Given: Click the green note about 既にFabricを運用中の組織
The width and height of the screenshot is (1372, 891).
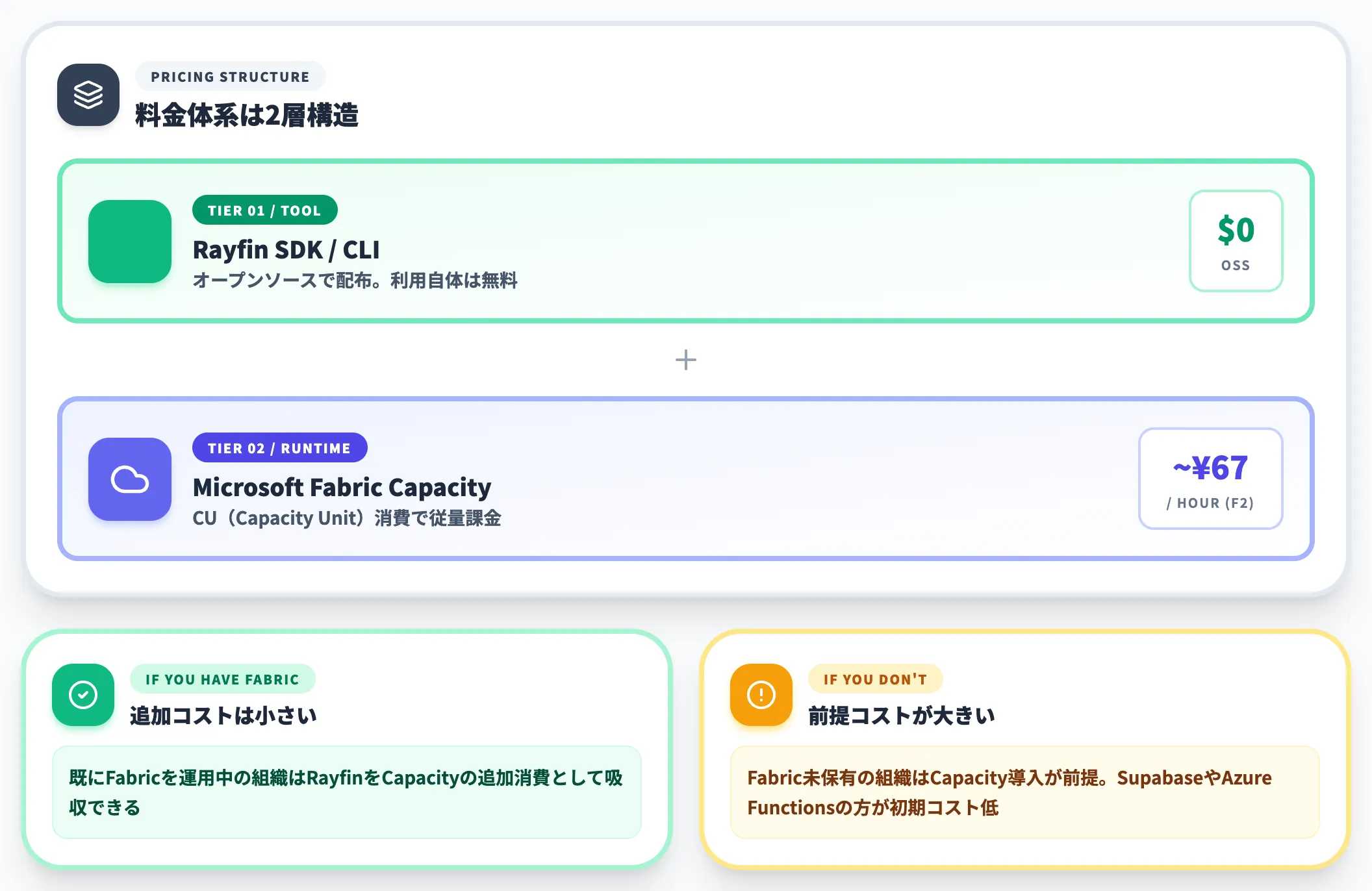Looking at the screenshot, I should pyautogui.click(x=347, y=792).
